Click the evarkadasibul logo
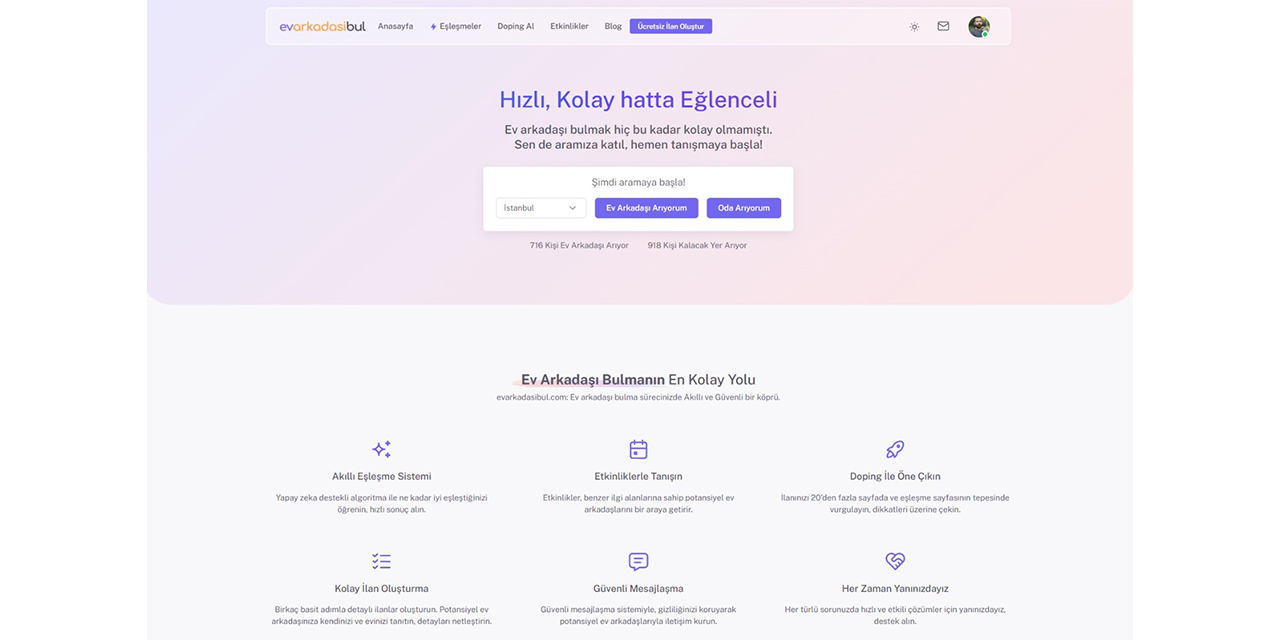The width and height of the screenshot is (1280, 640). 322,26
